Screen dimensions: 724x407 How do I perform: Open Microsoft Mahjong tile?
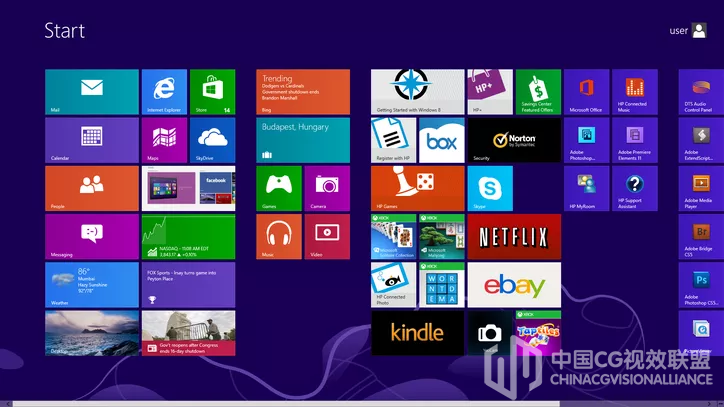441,237
